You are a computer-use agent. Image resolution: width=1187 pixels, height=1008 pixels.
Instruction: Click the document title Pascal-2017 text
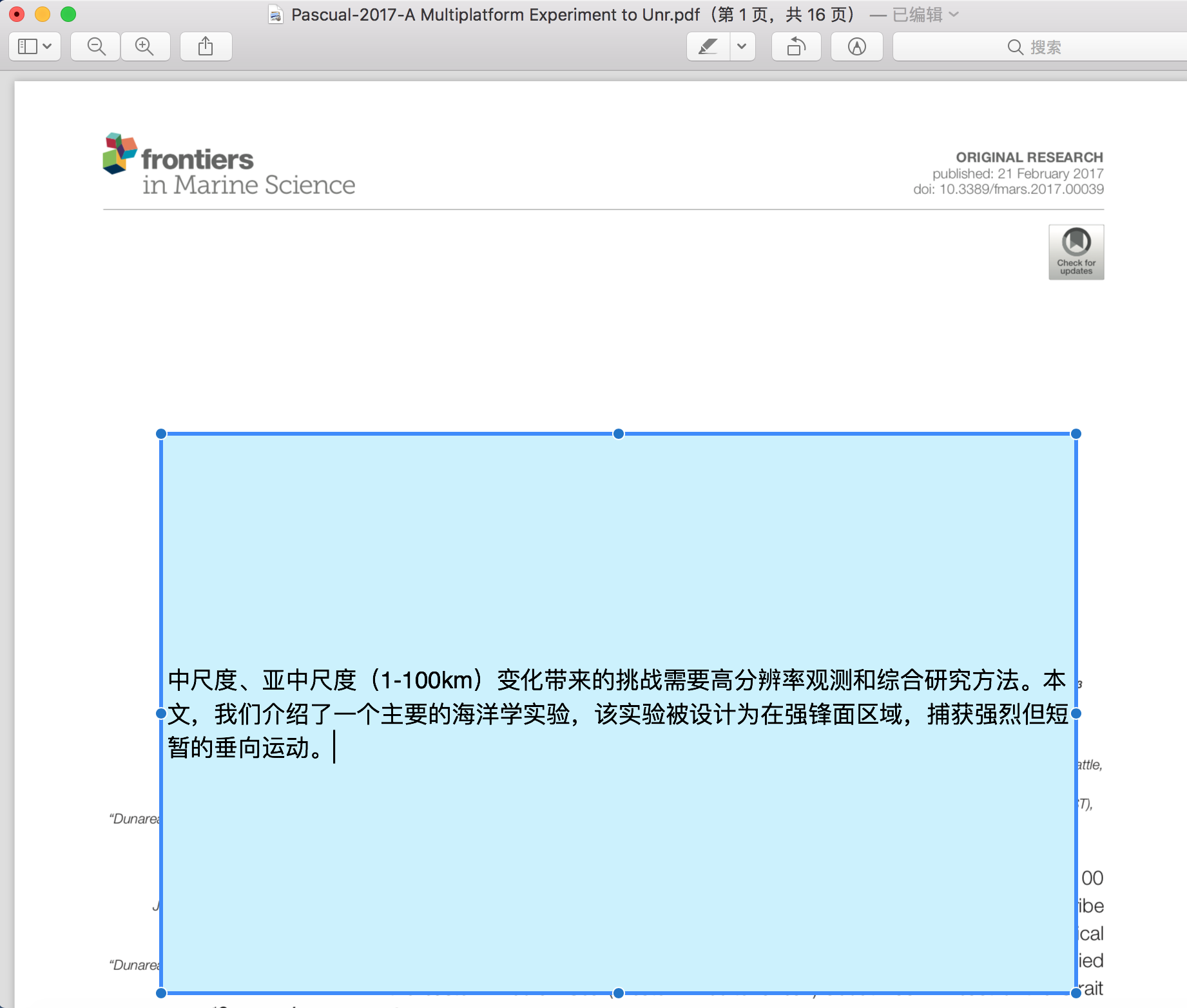495,14
